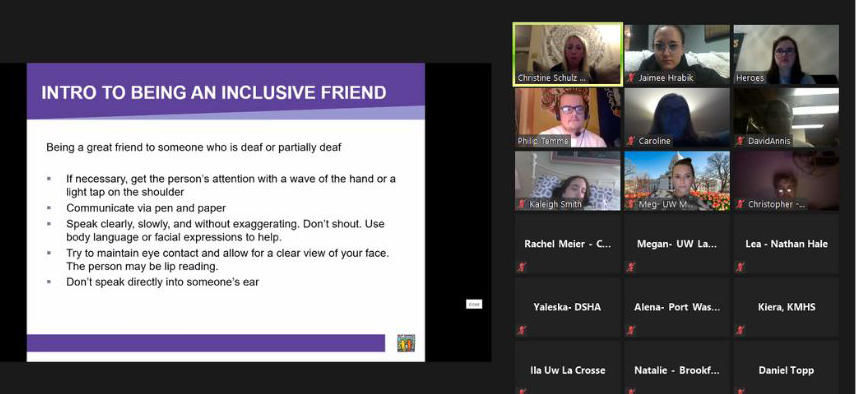
Task: Select Daniel Topp participant tile
Action: 786,367
